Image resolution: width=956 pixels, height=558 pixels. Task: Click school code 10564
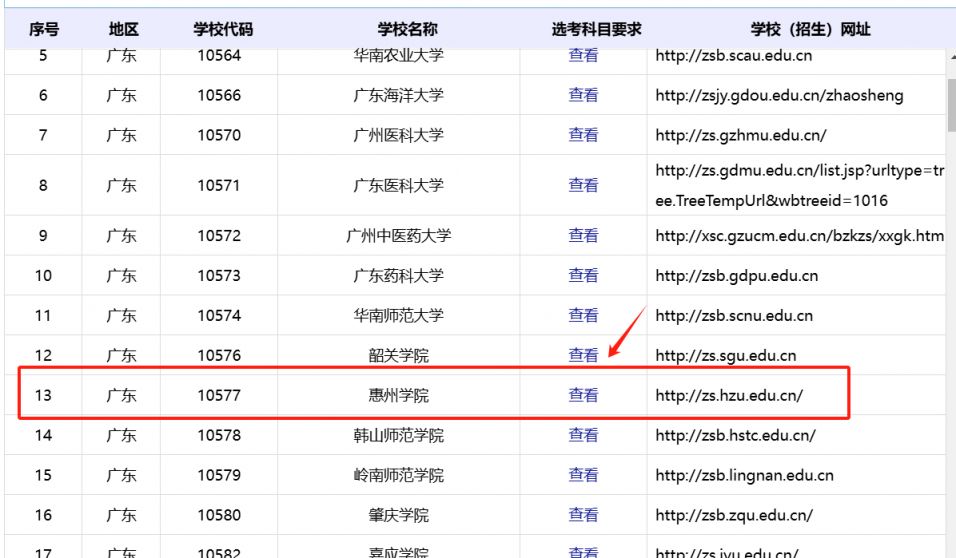click(x=219, y=55)
